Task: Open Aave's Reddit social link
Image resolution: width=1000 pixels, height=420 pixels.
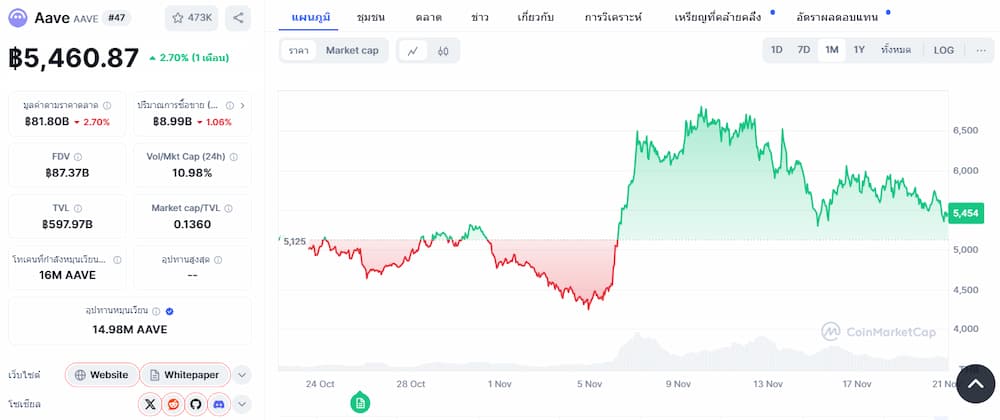Action: pyautogui.click(x=173, y=404)
